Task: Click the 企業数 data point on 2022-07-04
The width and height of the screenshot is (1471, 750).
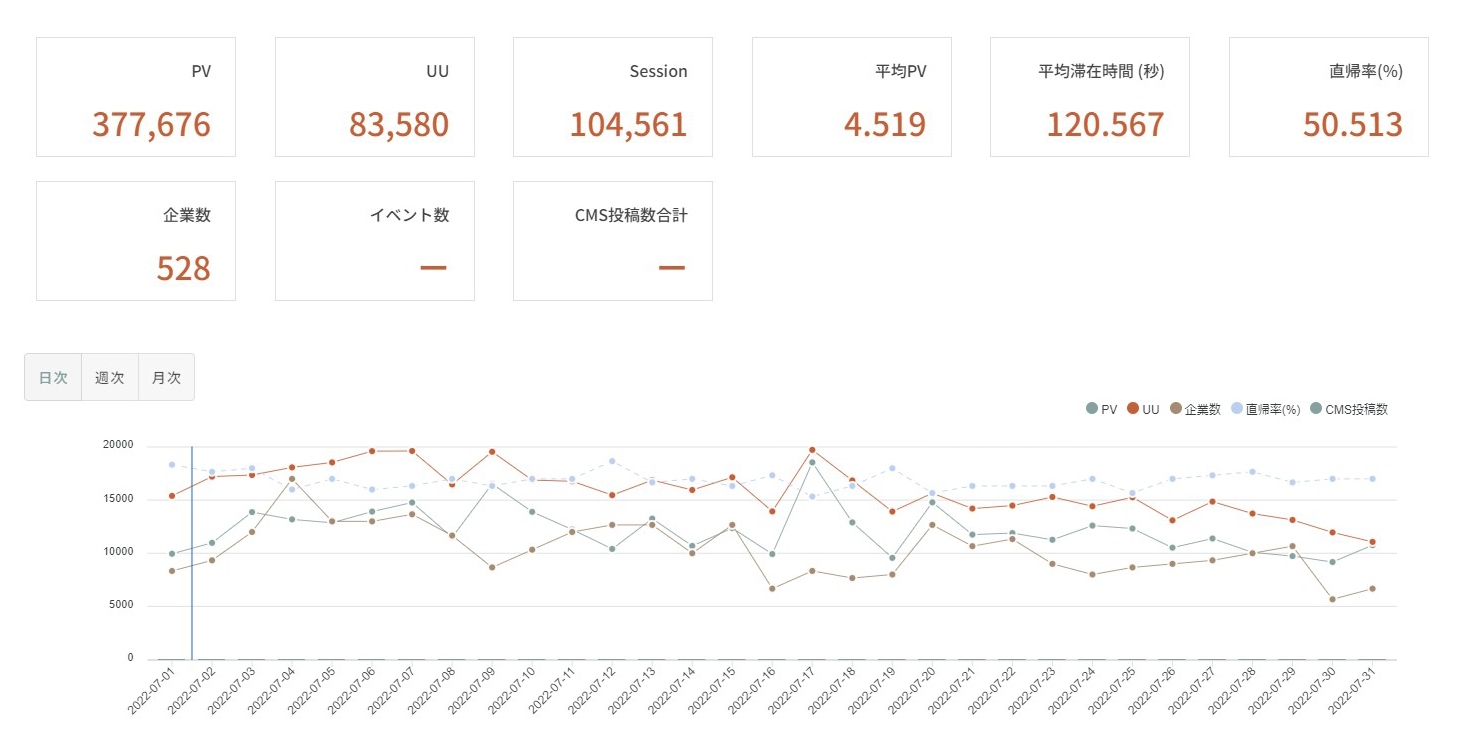Action: pyautogui.click(x=292, y=479)
